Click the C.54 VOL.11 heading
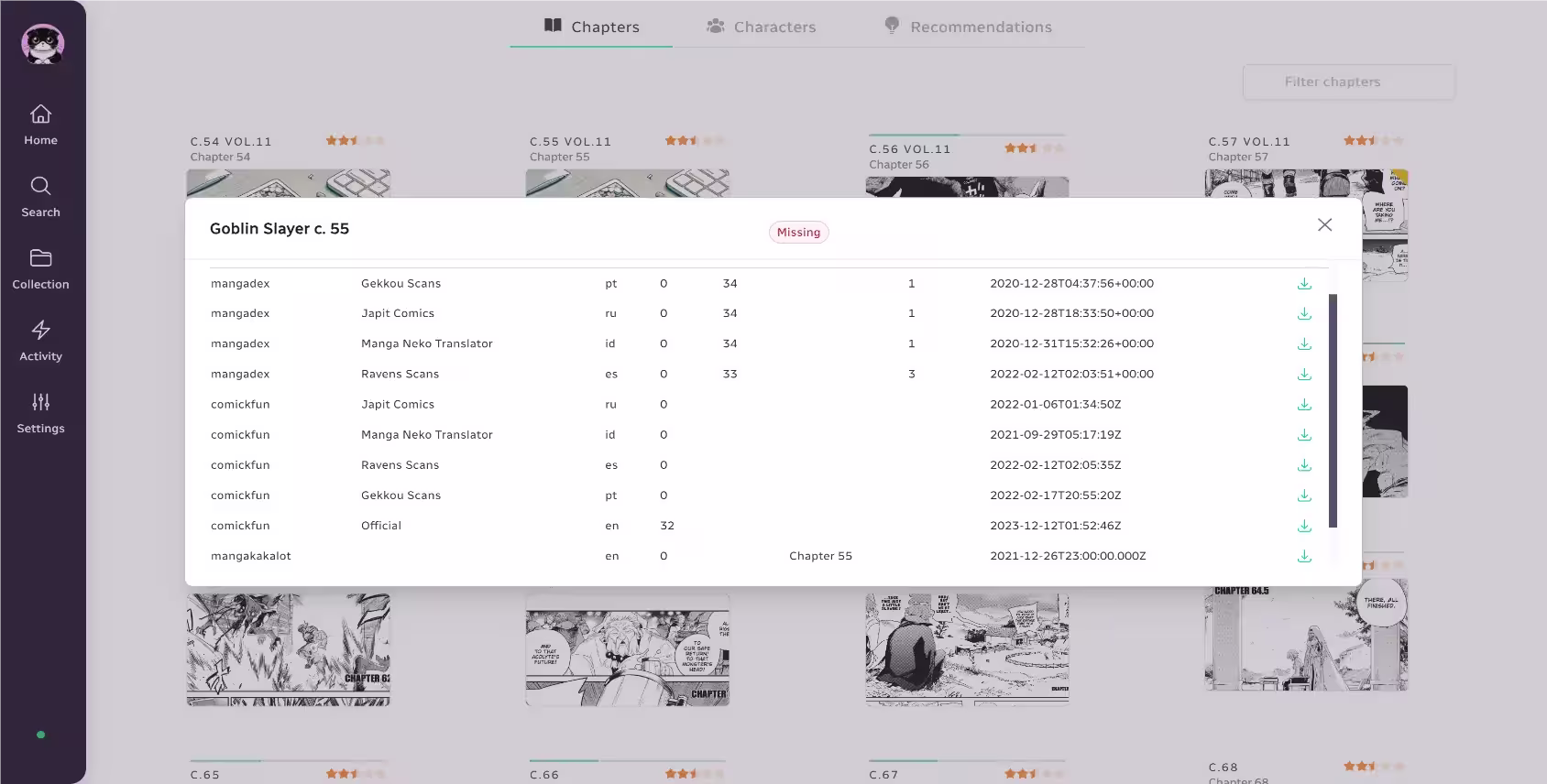The image size is (1547, 784). pyautogui.click(x=231, y=142)
